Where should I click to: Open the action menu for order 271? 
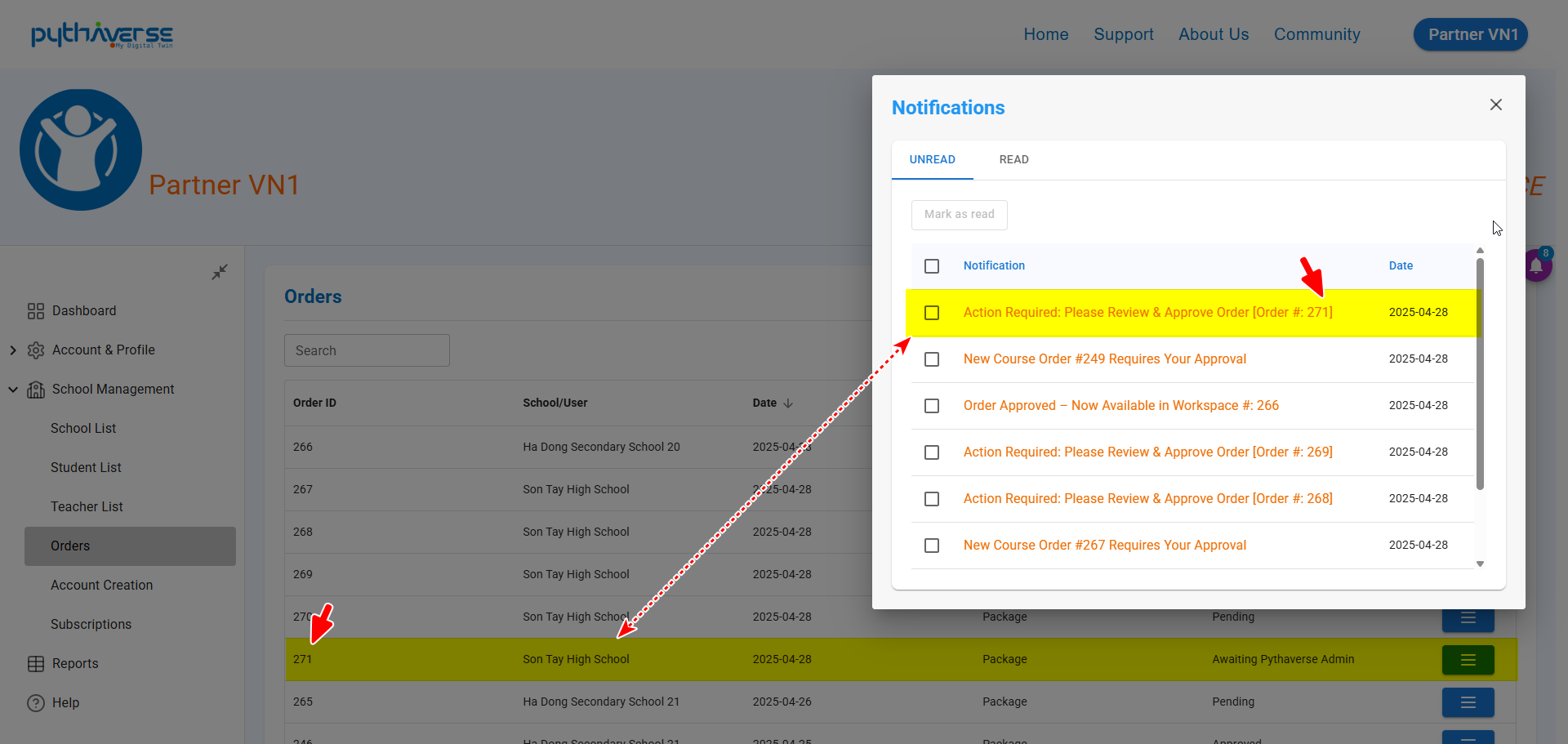[1468, 660]
